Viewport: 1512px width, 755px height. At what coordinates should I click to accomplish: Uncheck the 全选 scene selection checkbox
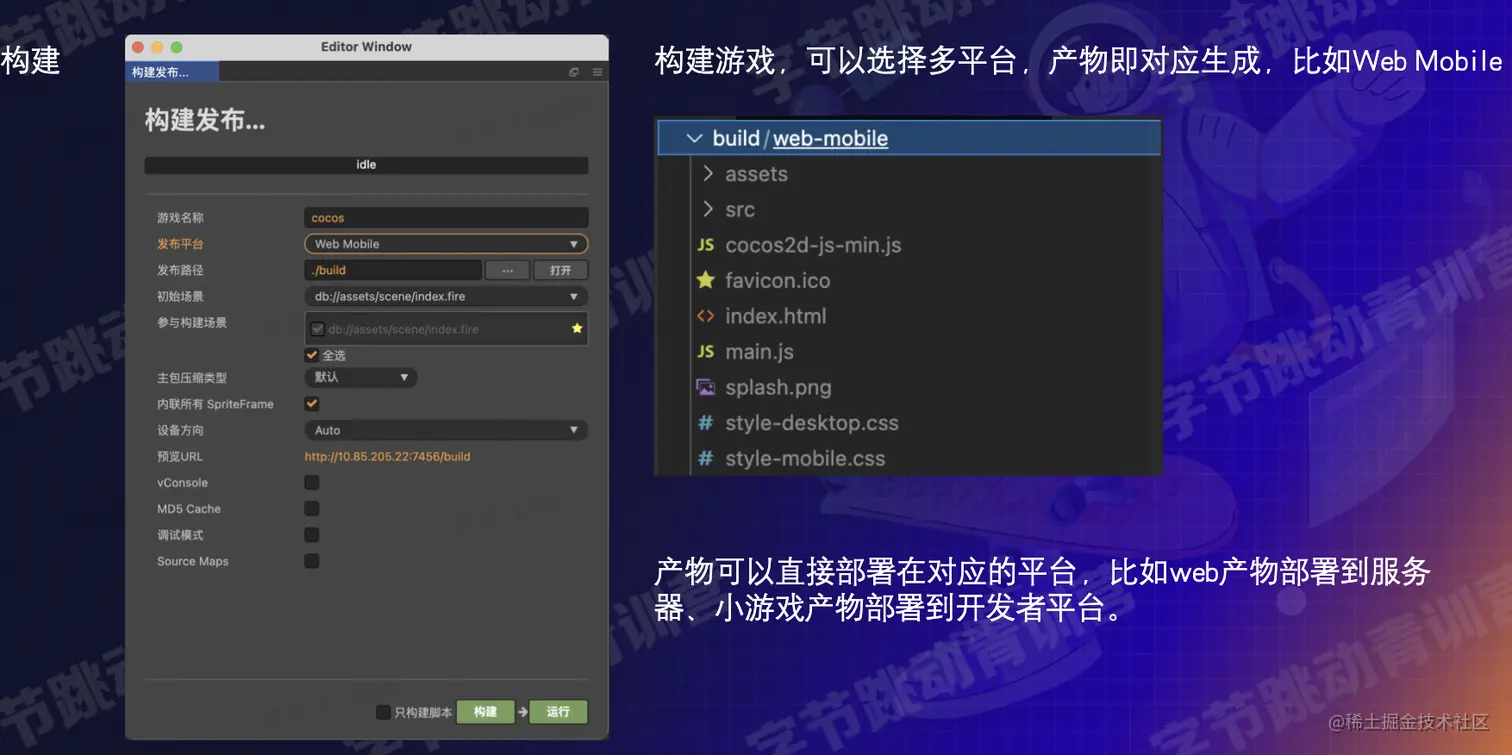coord(311,355)
